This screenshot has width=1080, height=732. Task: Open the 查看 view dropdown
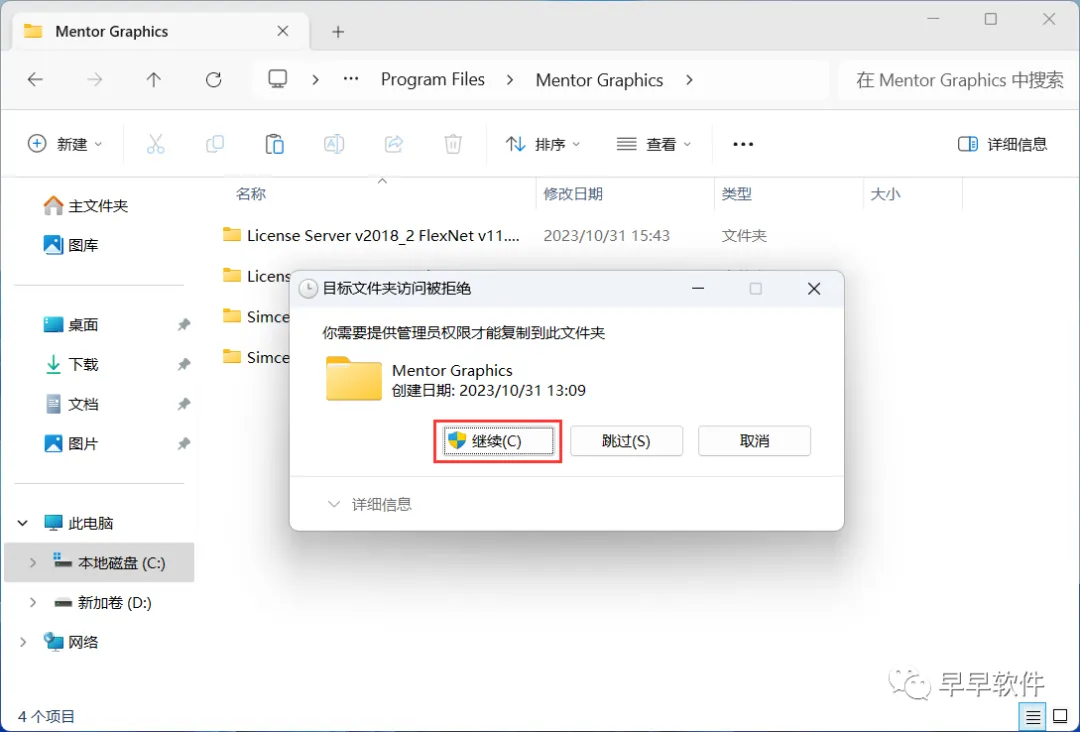click(x=654, y=144)
